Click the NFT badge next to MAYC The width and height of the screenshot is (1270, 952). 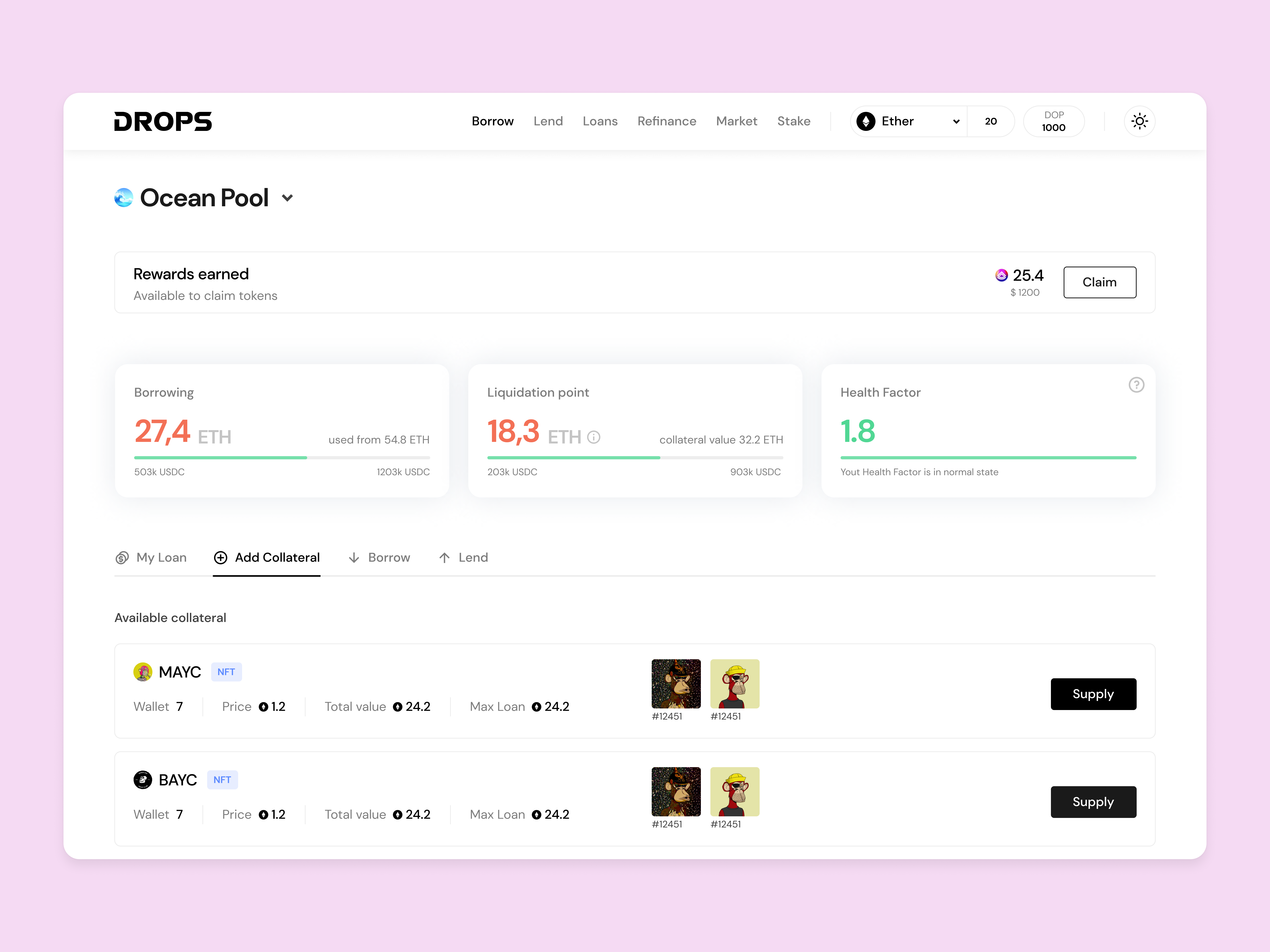tap(226, 672)
